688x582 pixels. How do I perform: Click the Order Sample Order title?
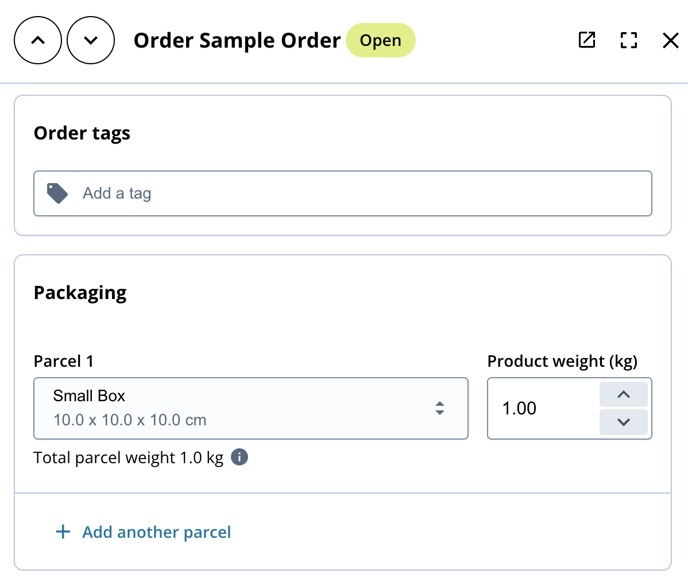coord(237,40)
